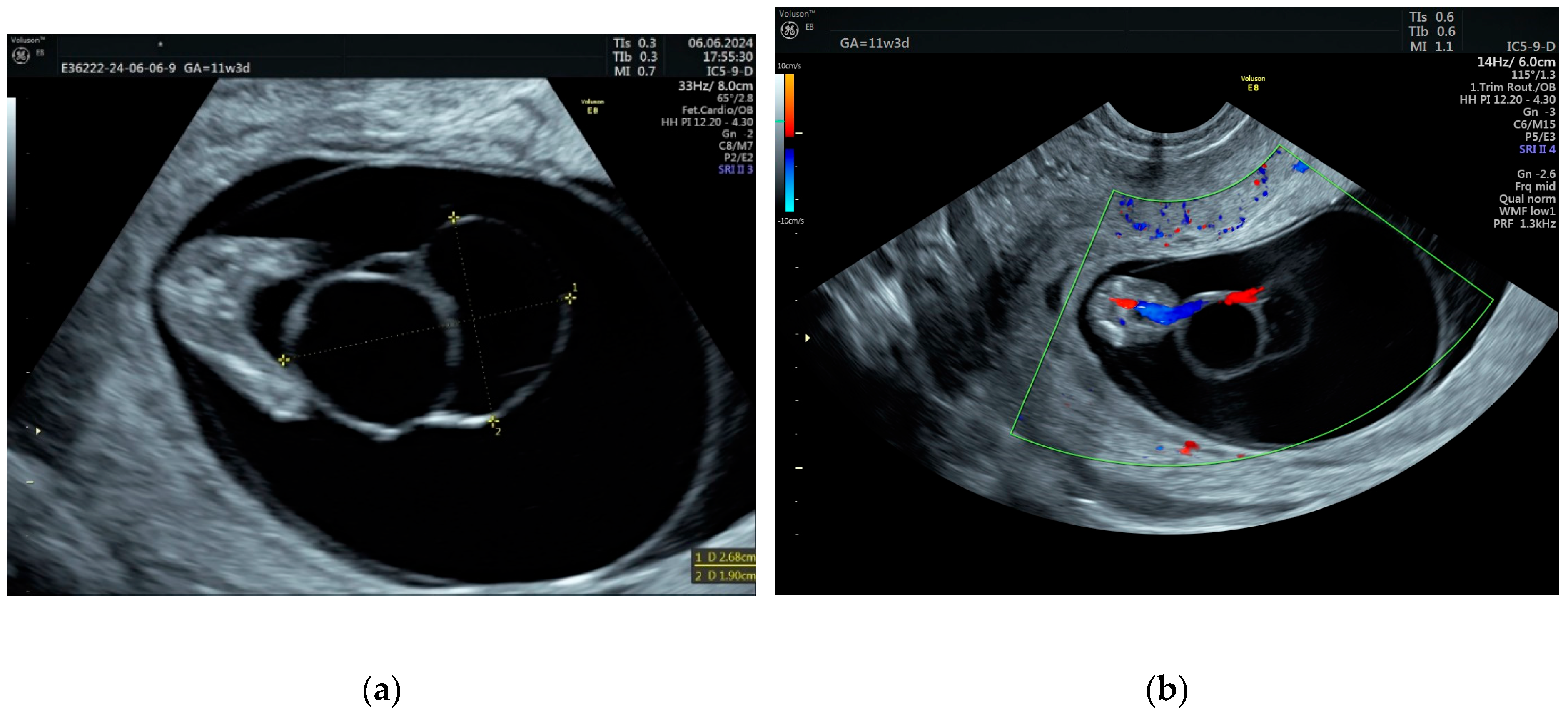Click the GE logo in panel (a)
The image size is (1568, 716).
21,56
